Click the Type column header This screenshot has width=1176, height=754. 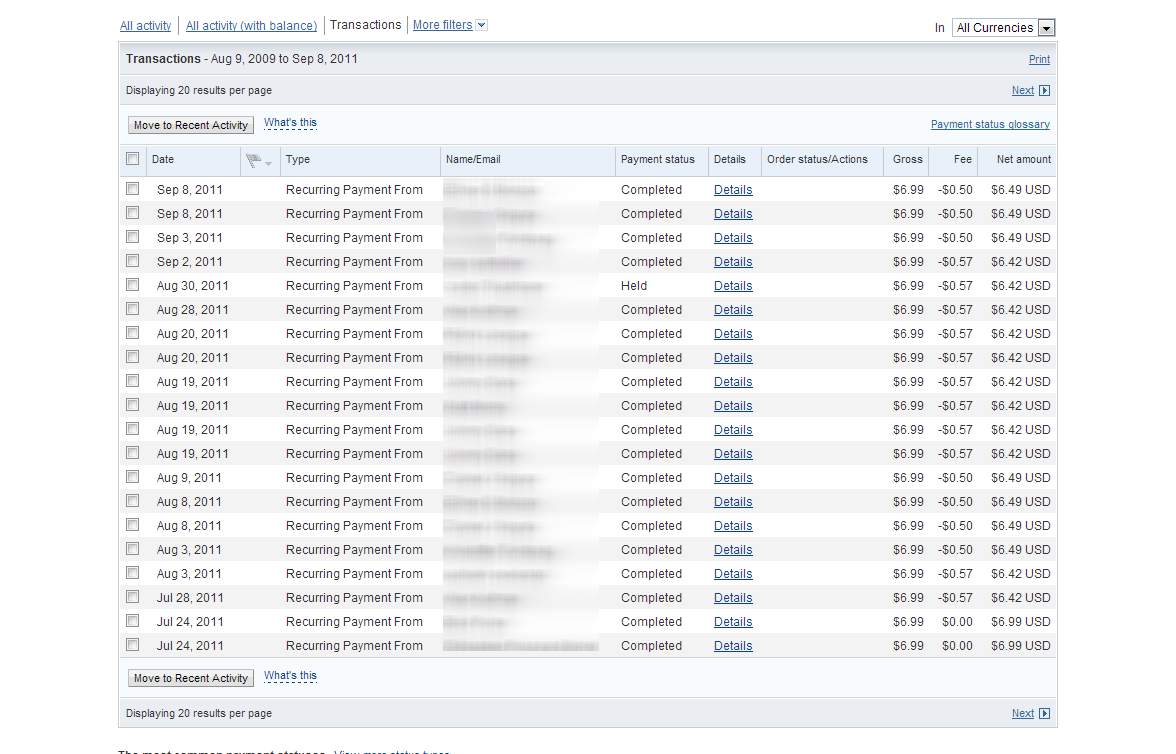(298, 159)
